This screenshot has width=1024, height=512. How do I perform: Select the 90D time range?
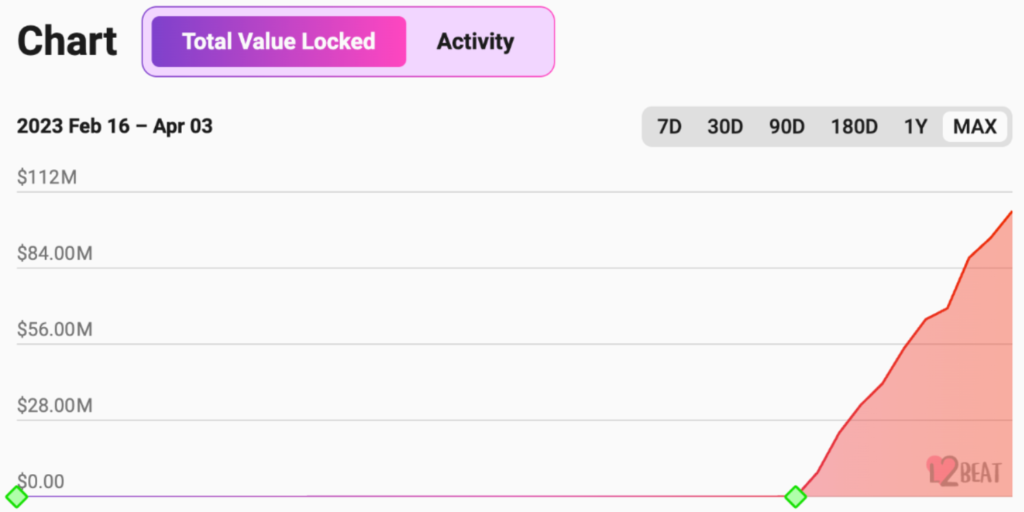(786, 126)
